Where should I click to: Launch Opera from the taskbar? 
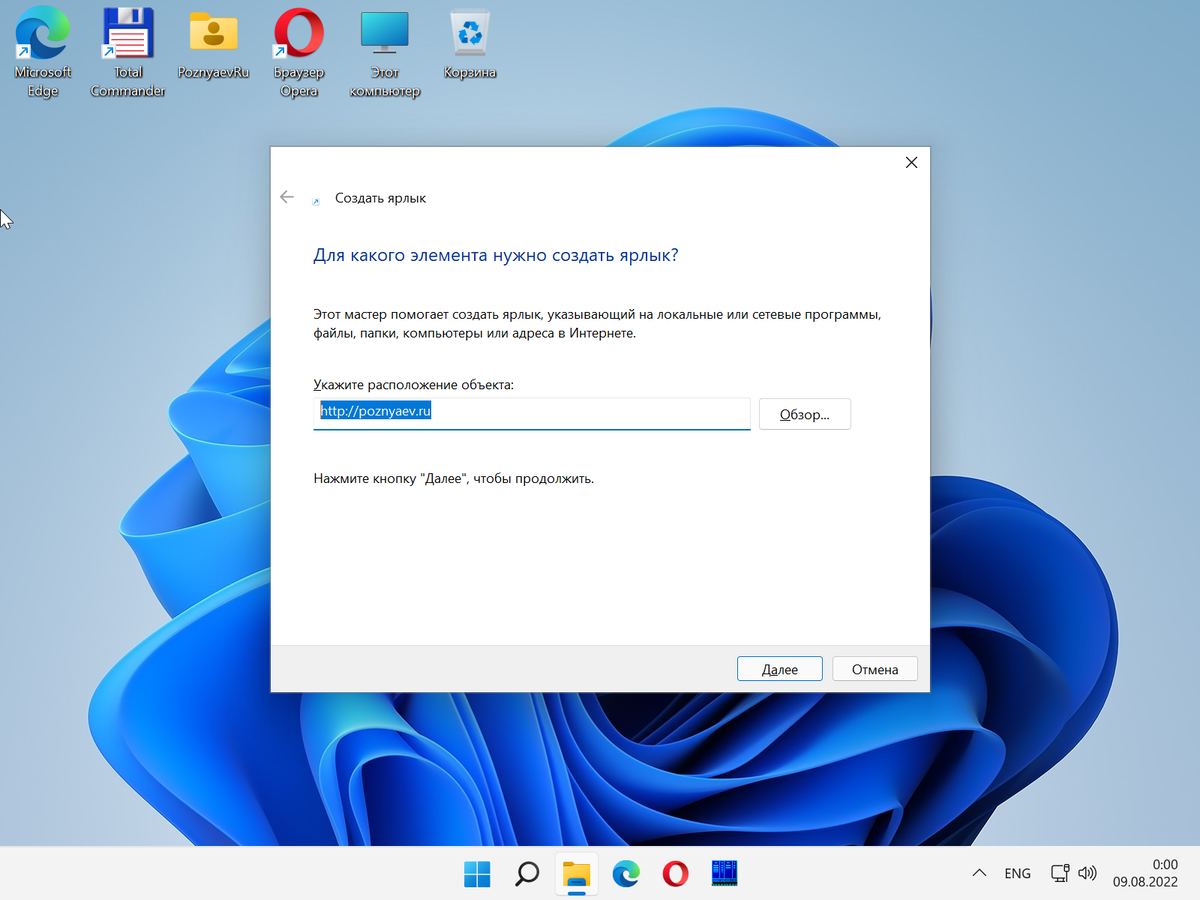click(x=675, y=874)
